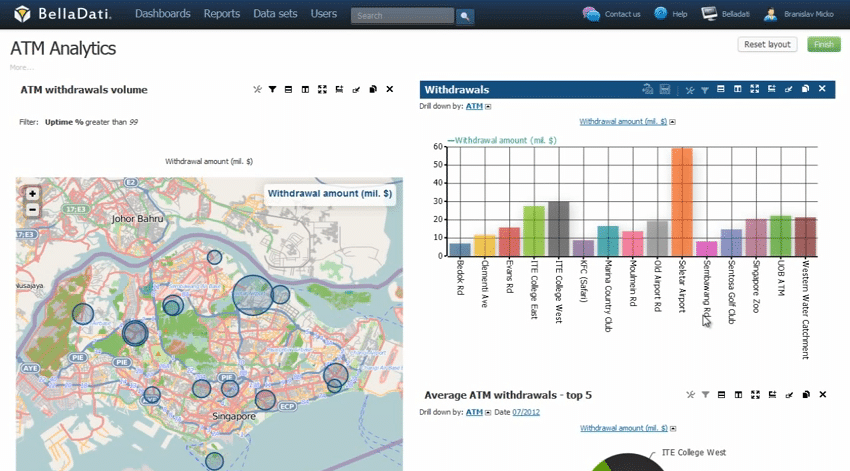Click into the Search input field
The width and height of the screenshot is (850, 471).
pyautogui.click(x=402, y=17)
